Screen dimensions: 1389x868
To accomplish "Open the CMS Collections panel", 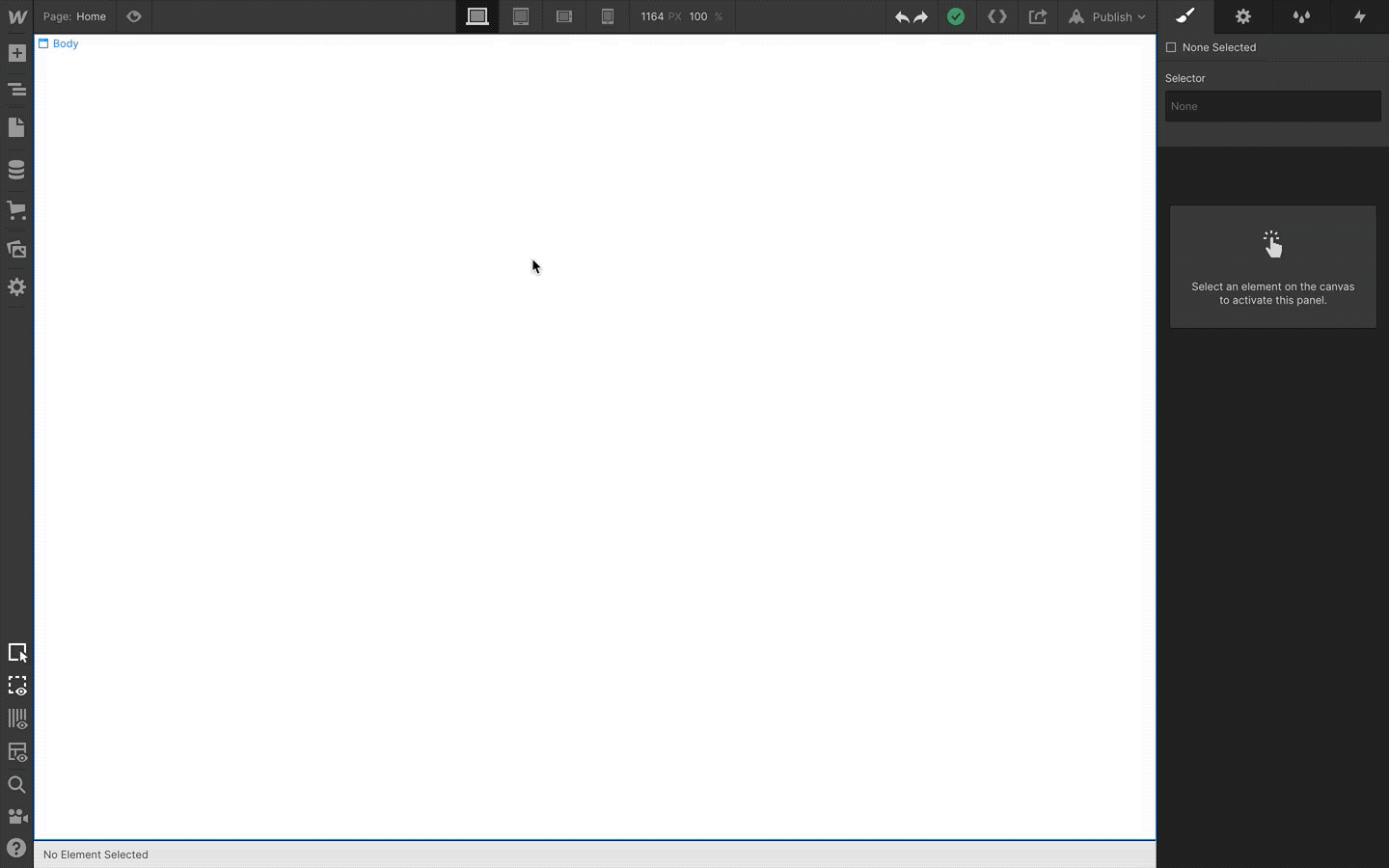I will tap(16, 169).
